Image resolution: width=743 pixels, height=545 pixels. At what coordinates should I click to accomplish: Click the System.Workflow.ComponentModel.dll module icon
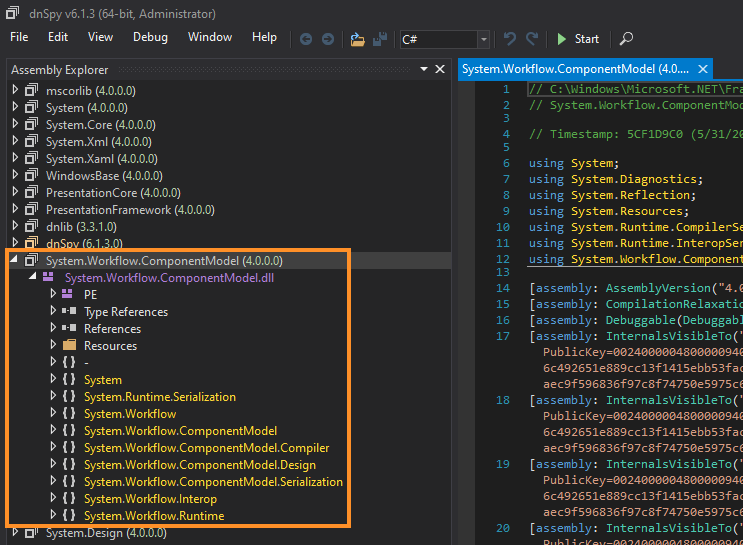(x=48, y=277)
